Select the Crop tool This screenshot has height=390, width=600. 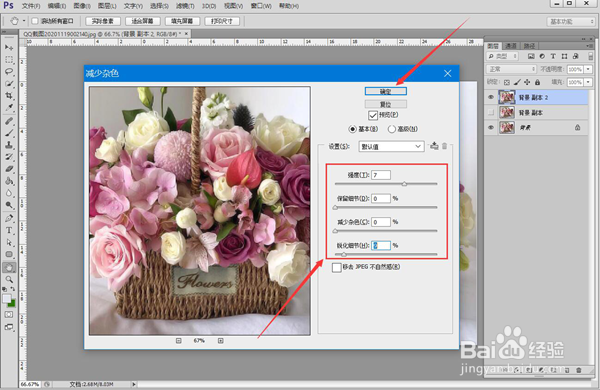[x=9, y=95]
